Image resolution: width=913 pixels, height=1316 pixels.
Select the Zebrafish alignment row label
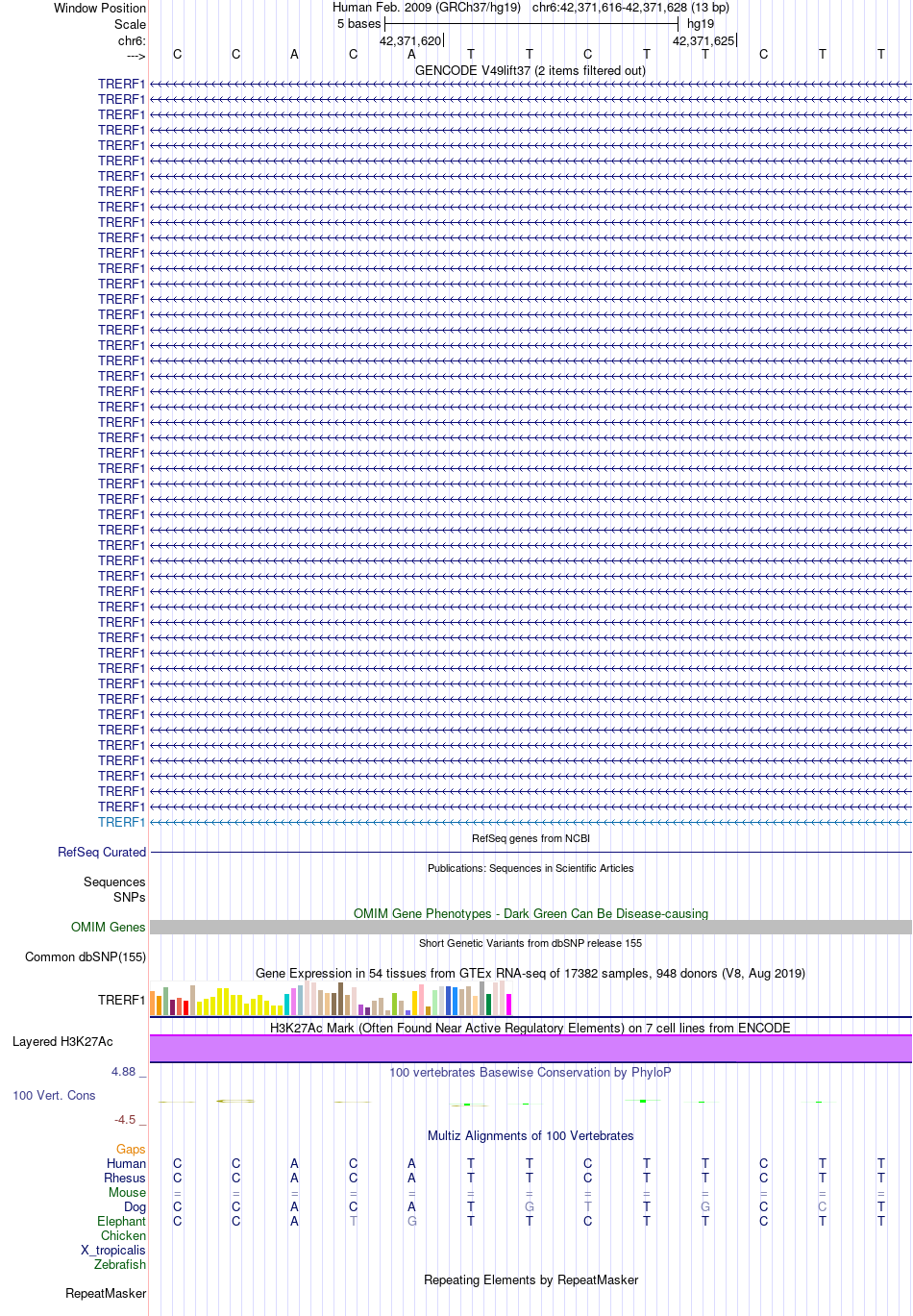tap(120, 1264)
